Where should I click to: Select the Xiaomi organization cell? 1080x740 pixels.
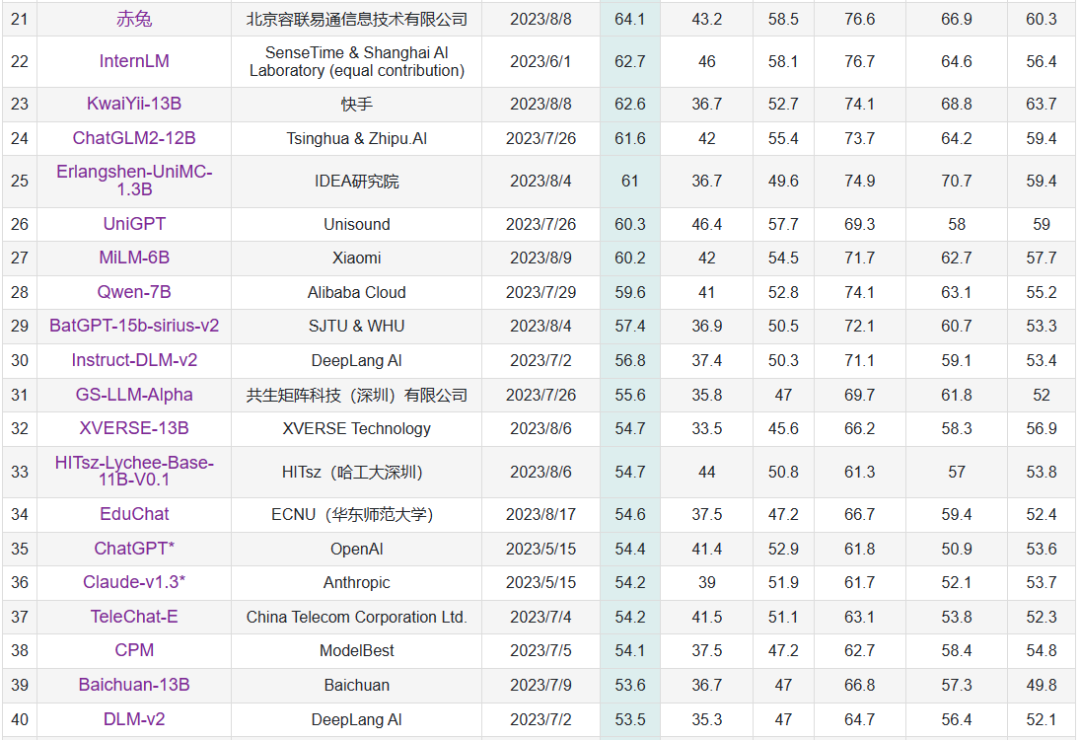(x=357, y=258)
